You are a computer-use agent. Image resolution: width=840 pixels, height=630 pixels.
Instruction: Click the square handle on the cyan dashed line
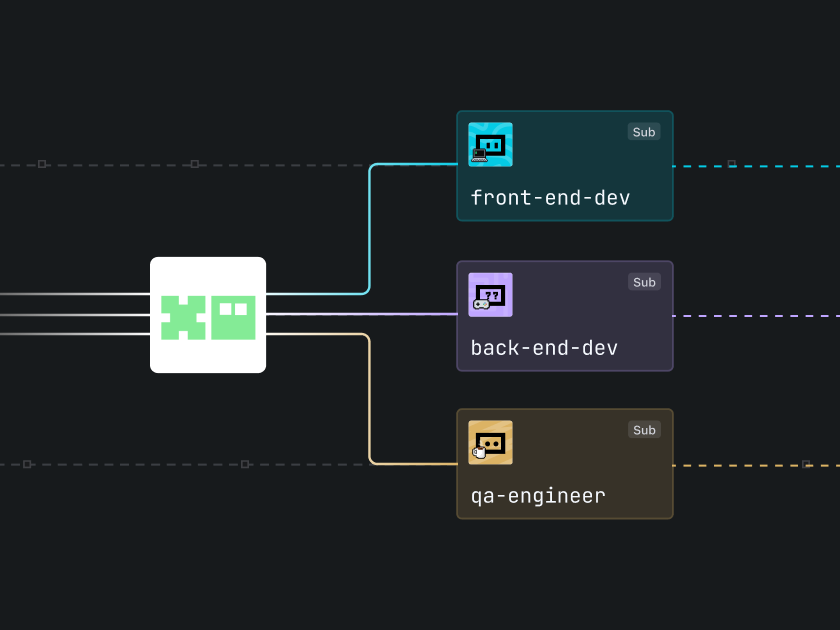point(732,163)
